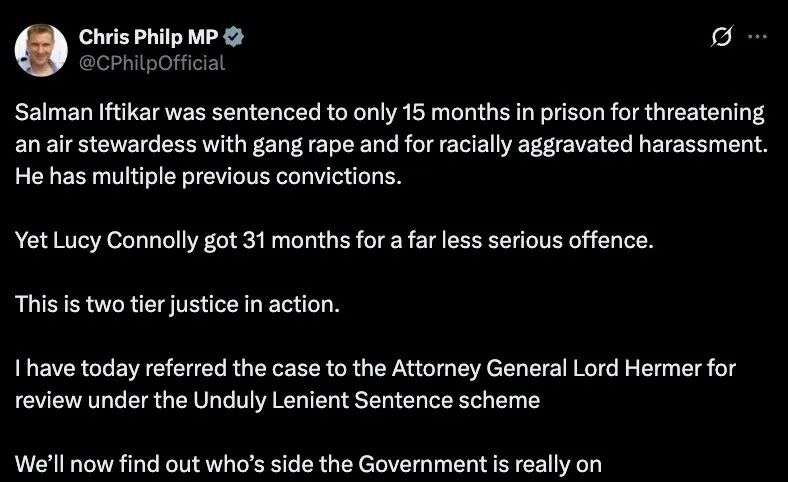Open the three-dot more options menu

pyautogui.click(x=757, y=39)
